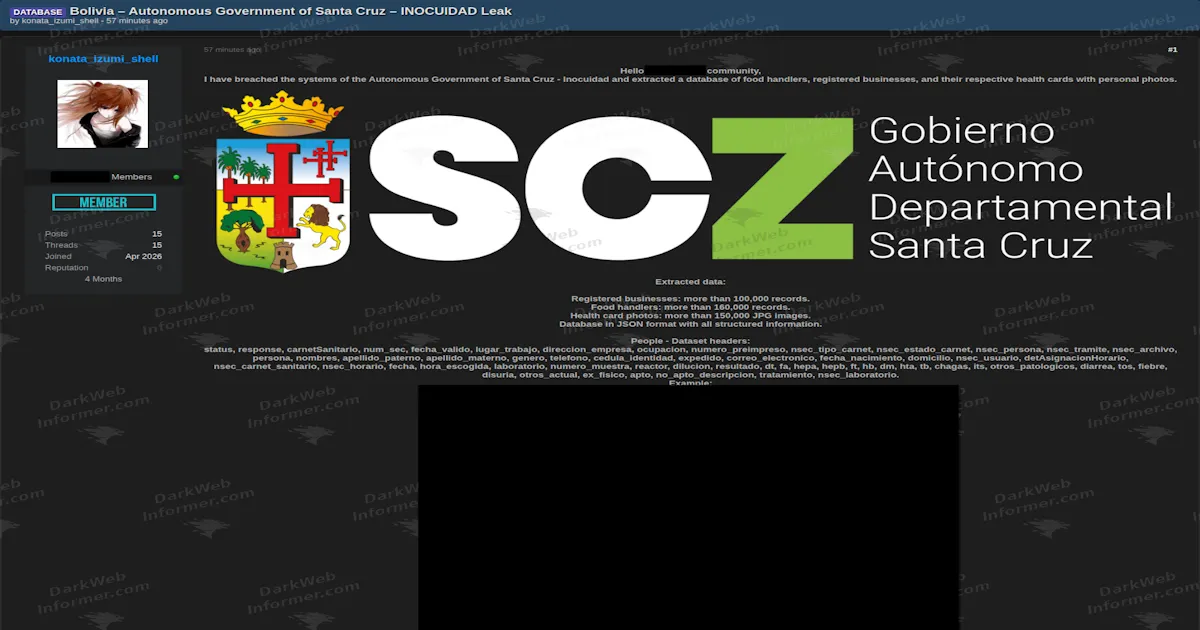Image resolution: width=1200 pixels, height=630 pixels.
Task: Click the "4 Months" text
Action: 103,279
